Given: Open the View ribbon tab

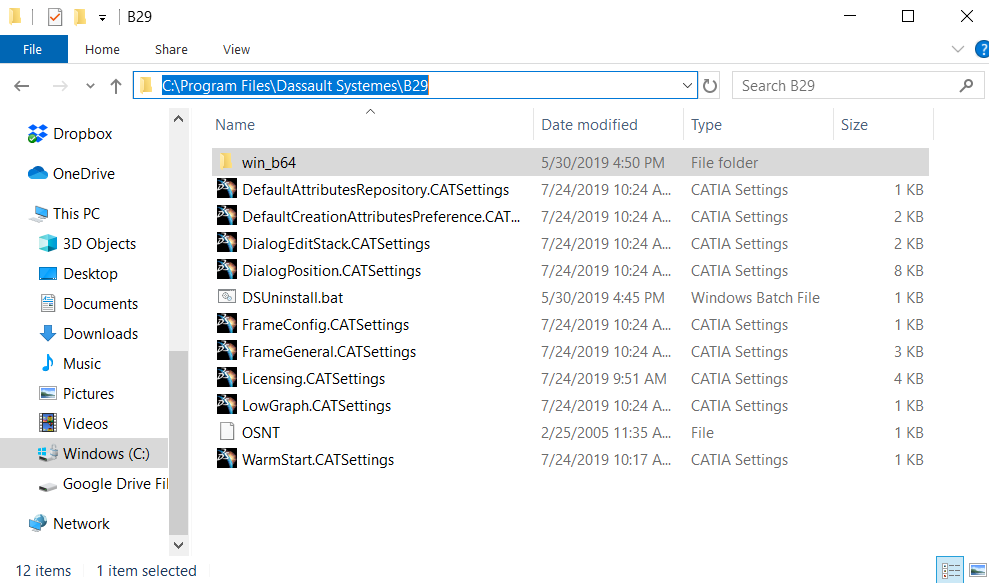Looking at the screenshot, I should (x=237, y=49).
